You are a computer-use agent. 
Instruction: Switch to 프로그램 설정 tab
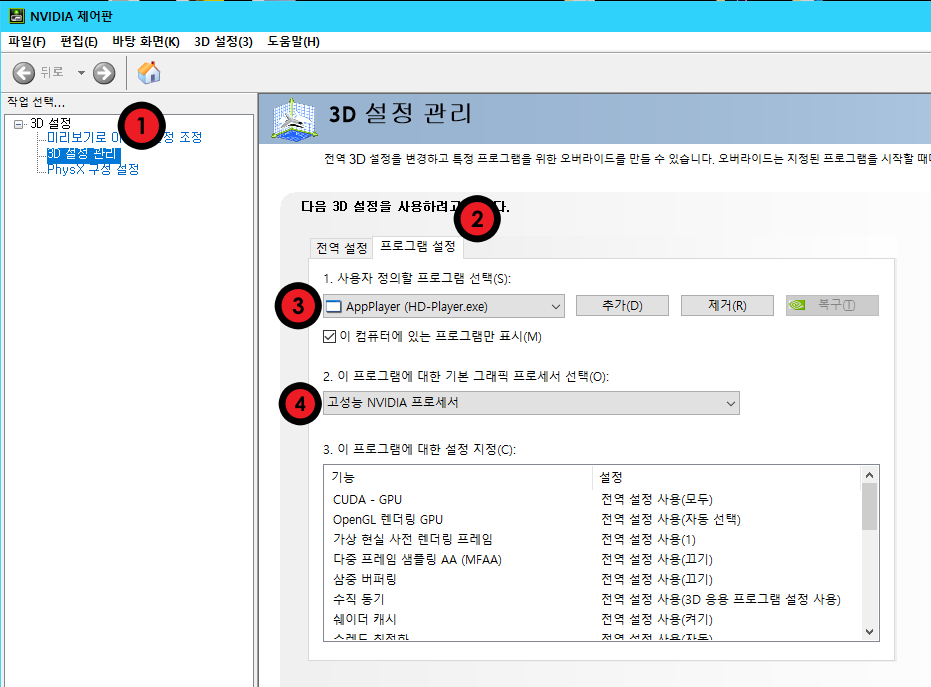click(x=418, y=246)
